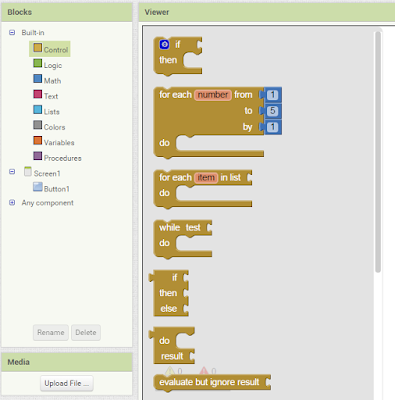This screenshot has height=400, width=395.
Task: Click the blue mutator gear on the if block
Action: click(x=164, y=44)
